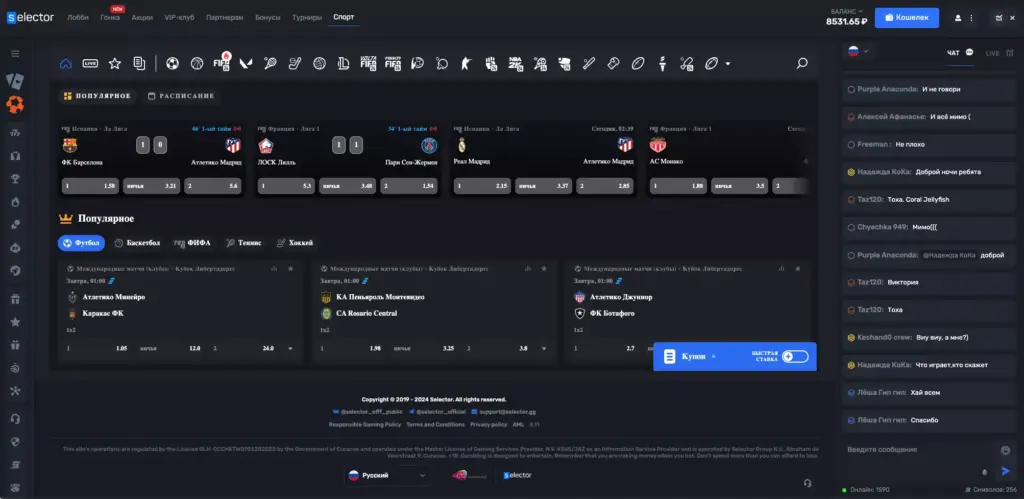Open the Русский language selector in footer
This screenshot has width=1024, height=499.
click(x=387, y=475)
